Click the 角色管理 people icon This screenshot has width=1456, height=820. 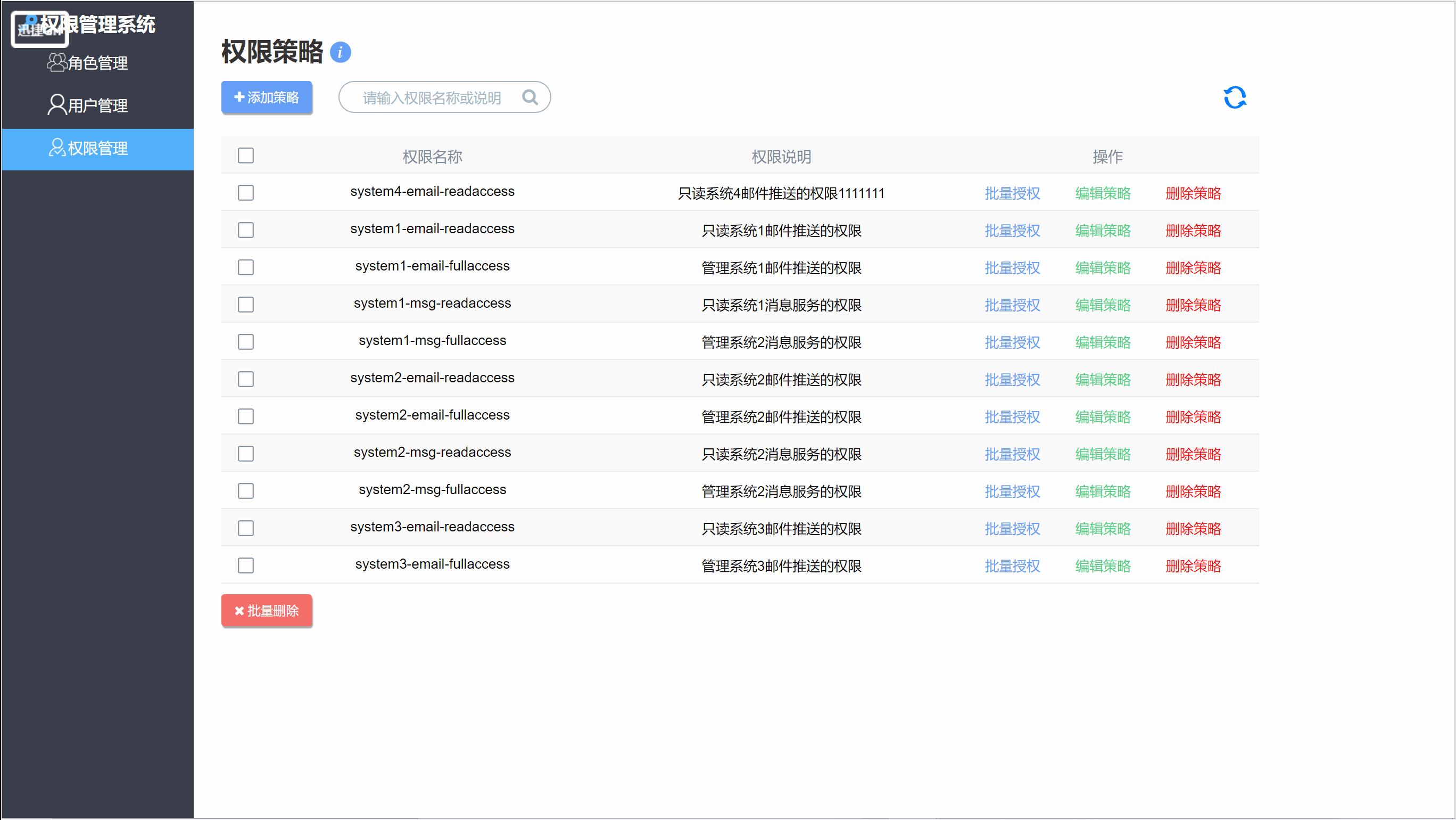click(56, 62)
